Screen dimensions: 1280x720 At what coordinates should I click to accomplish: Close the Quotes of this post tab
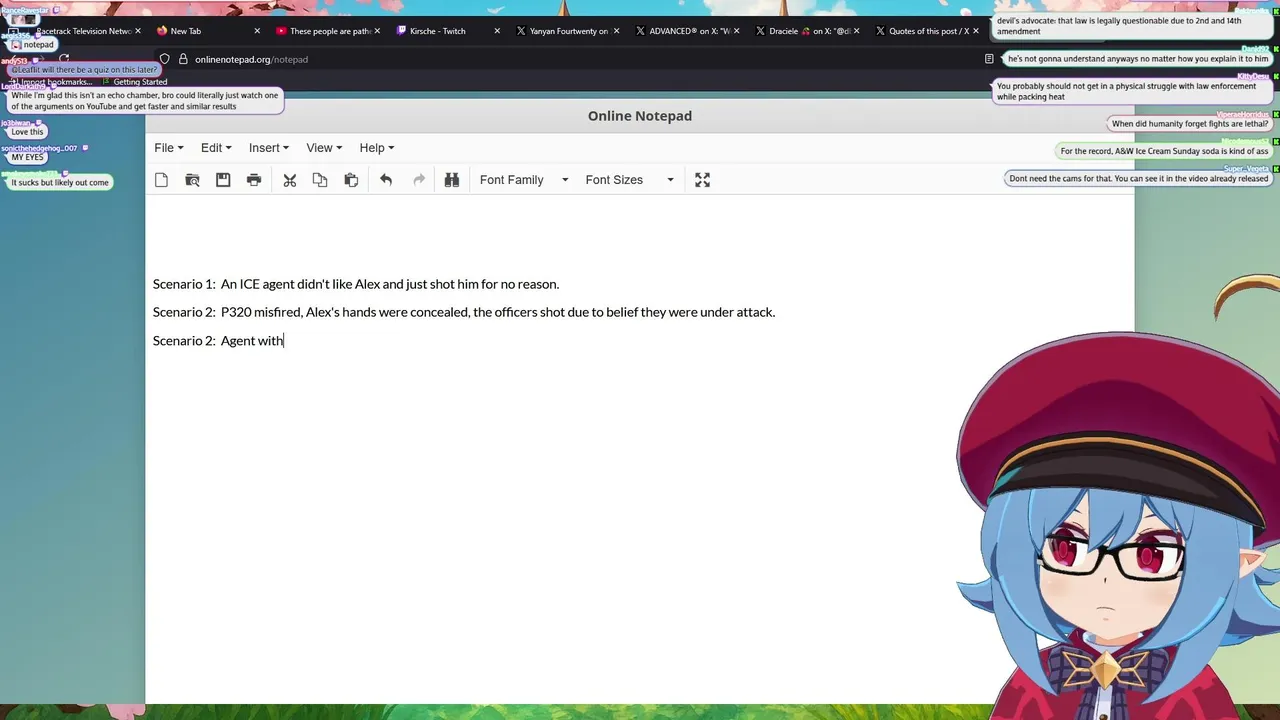[976, 31]
